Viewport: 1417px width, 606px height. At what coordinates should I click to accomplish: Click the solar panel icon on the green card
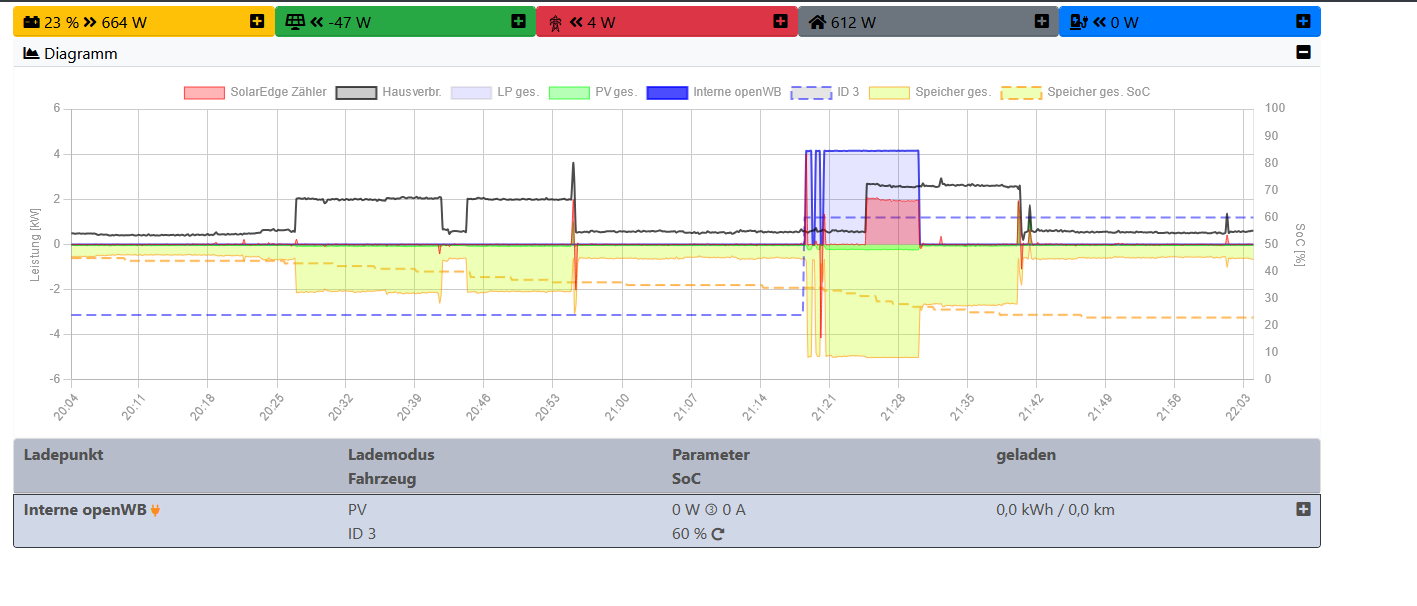pyautogui.click(x=296, y=20)
